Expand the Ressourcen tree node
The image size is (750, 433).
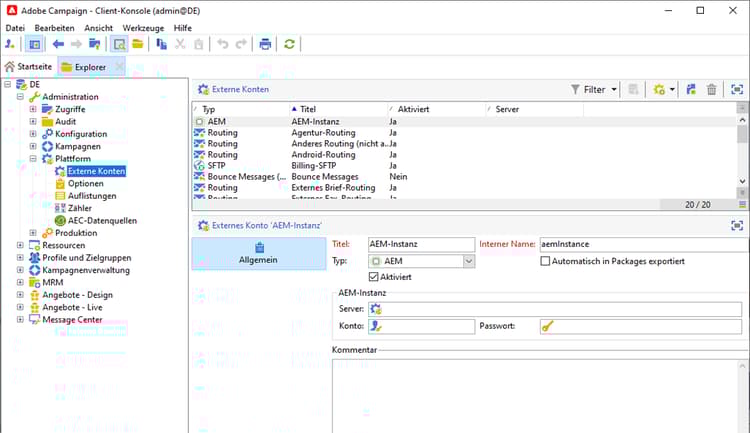pyautogui.click(x=20, y=245)
